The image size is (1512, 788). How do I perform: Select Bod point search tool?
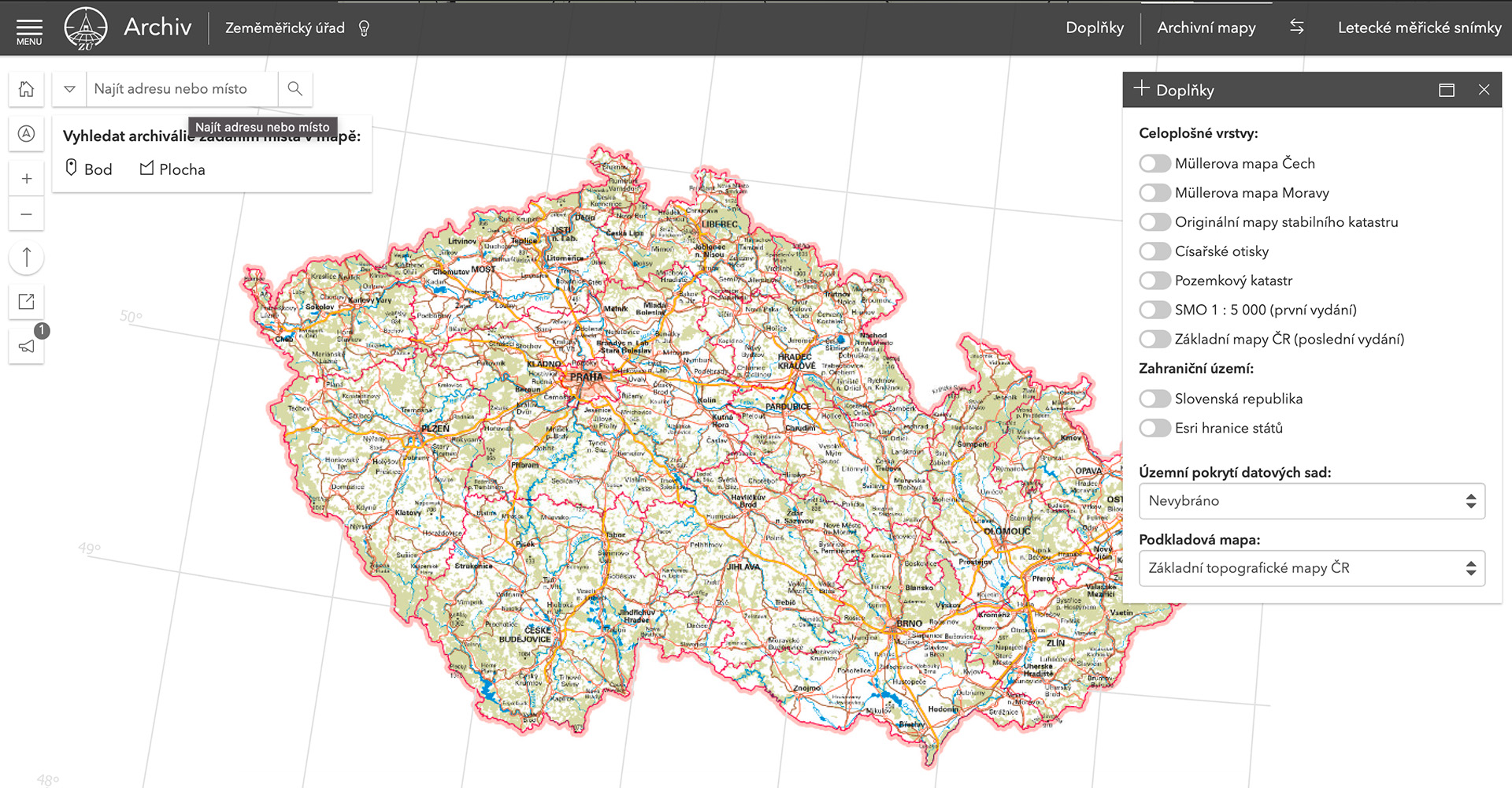[x=88, y=169]
